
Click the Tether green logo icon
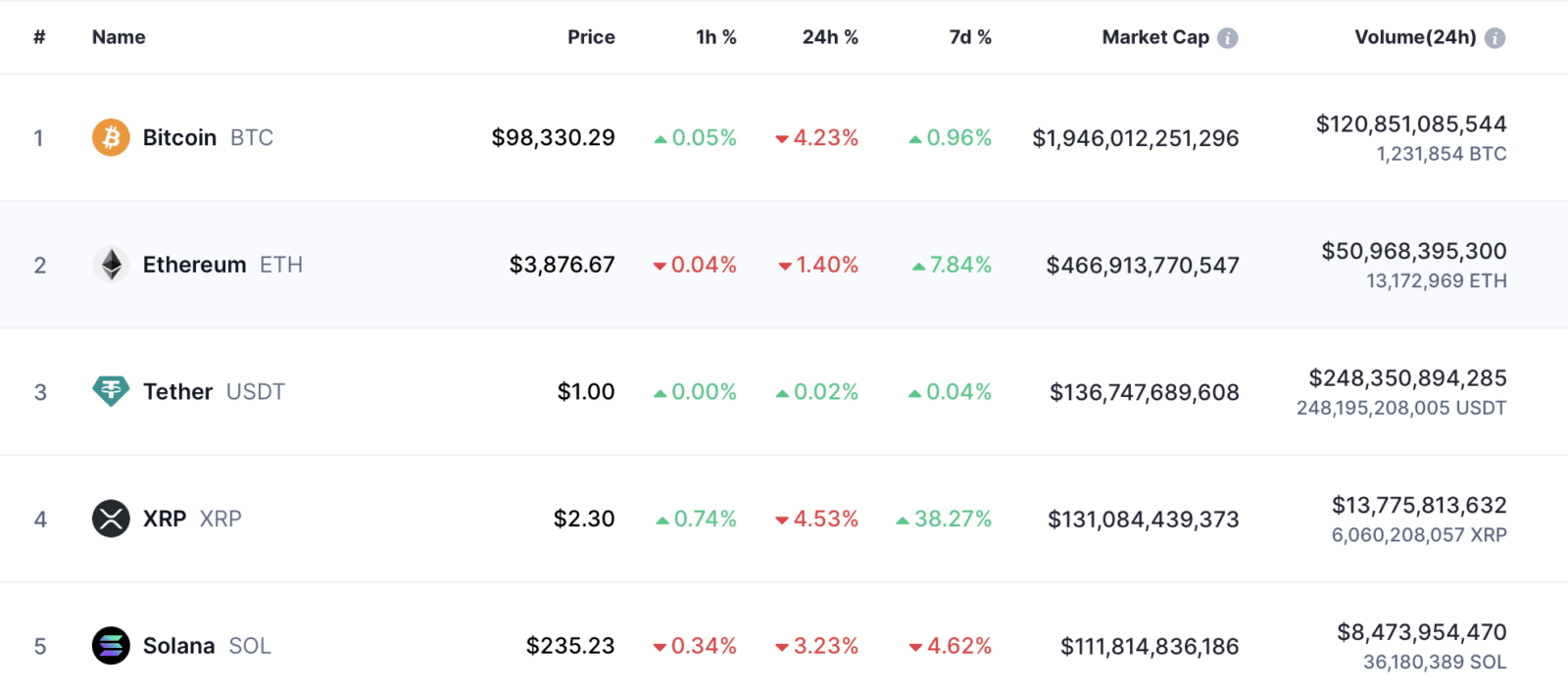coord(111,391)
